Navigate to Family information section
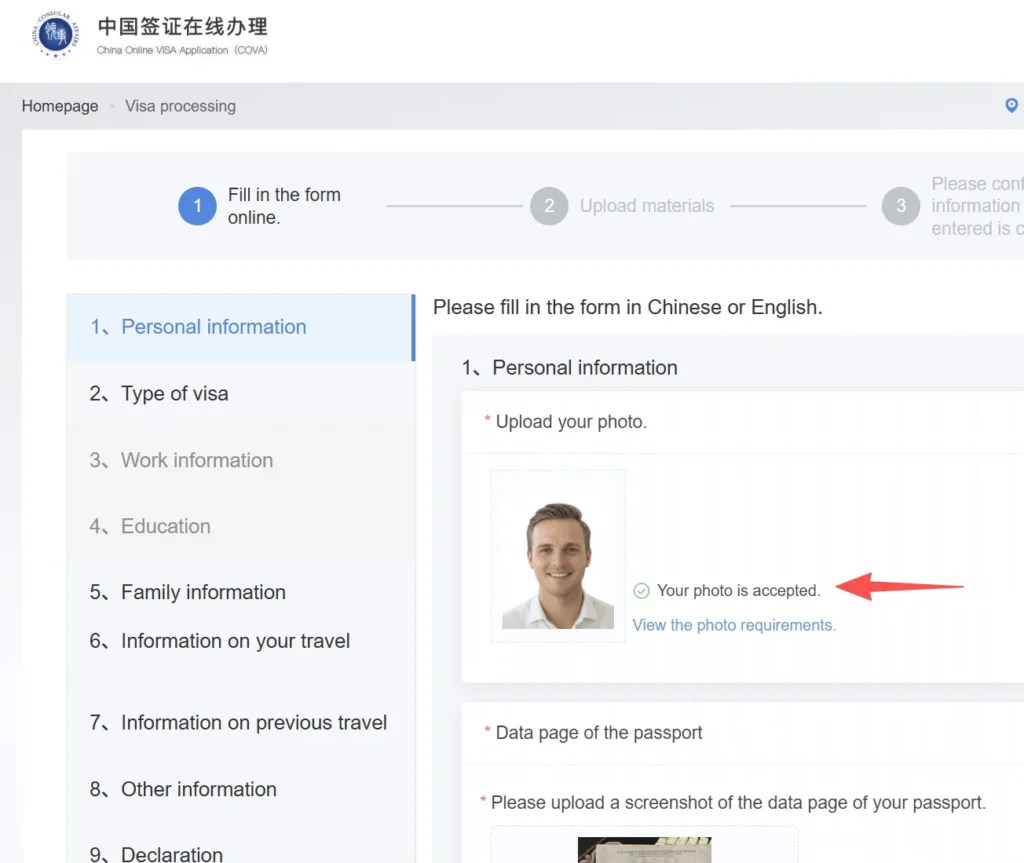Viewport: 1024px width, 863px height. (203, 592)
